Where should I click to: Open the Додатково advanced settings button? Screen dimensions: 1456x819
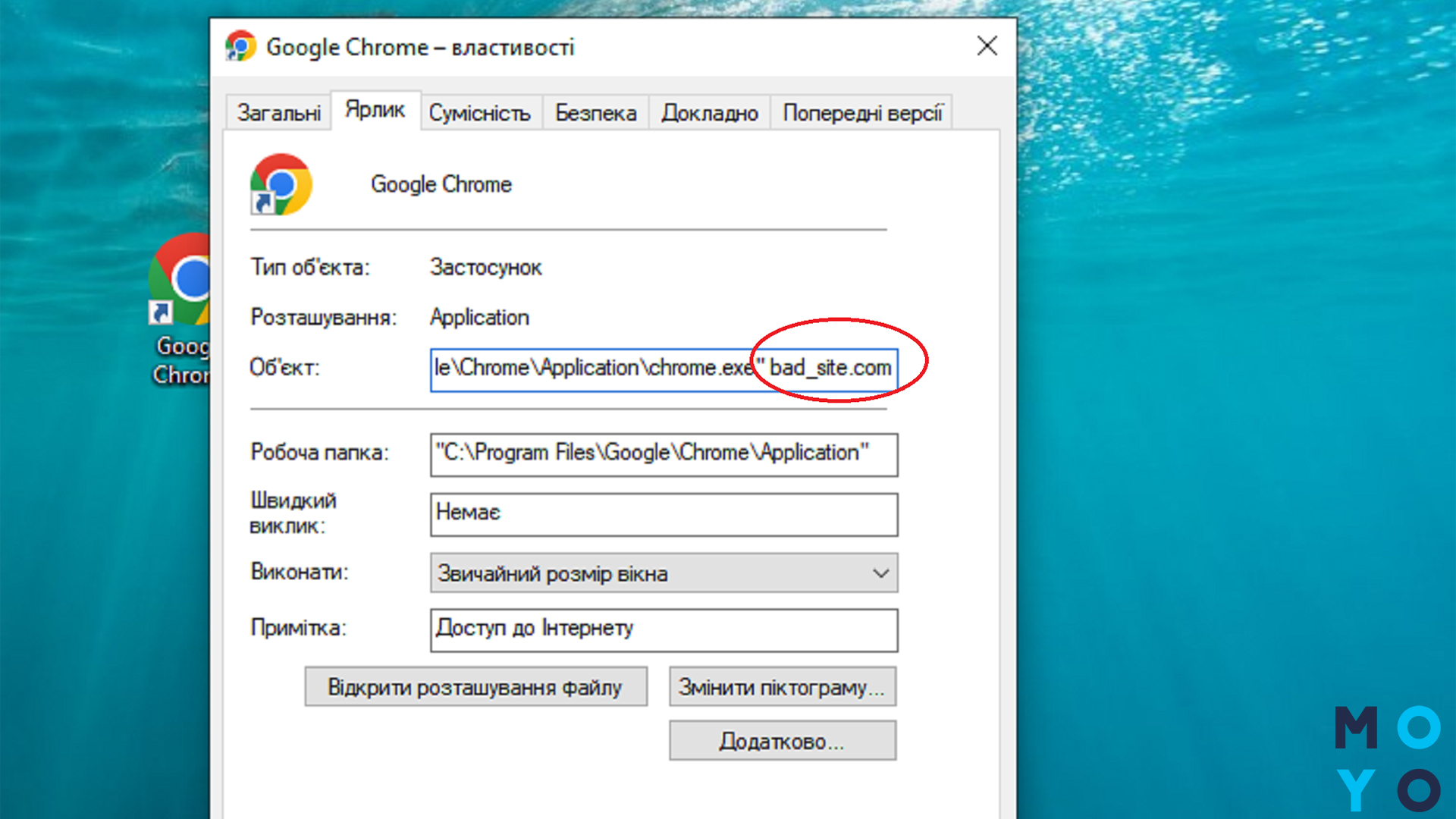783,740
